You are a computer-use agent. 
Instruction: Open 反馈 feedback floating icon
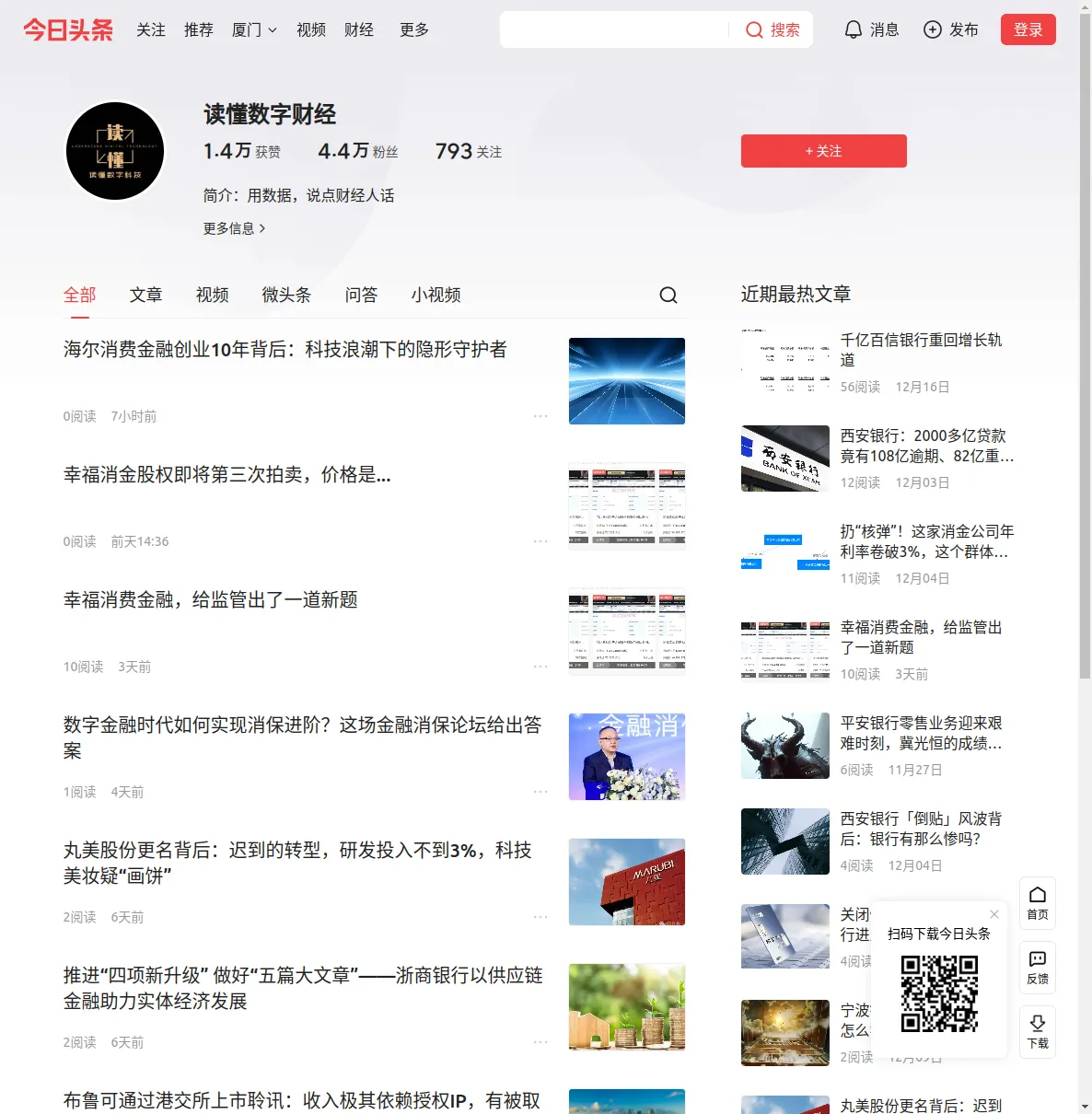pos(1038,968)
